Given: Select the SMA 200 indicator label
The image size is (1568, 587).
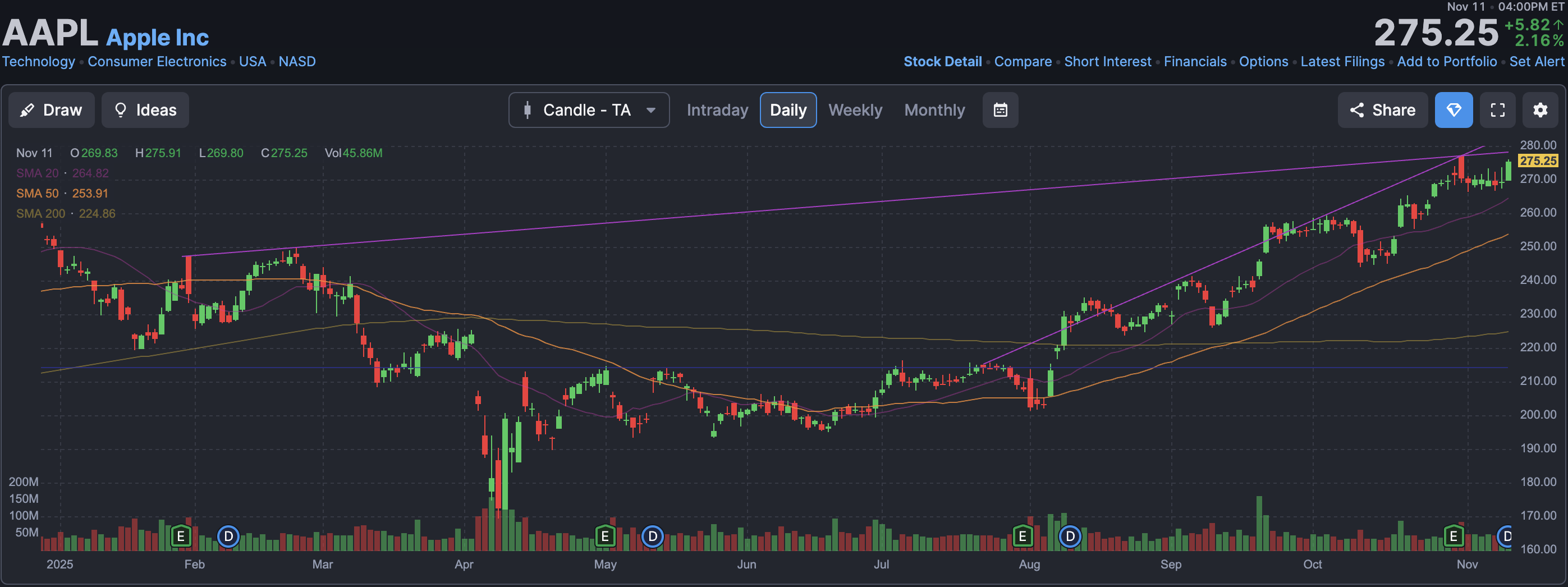Looking at the screenshot, I should click(x=41, y=213).
